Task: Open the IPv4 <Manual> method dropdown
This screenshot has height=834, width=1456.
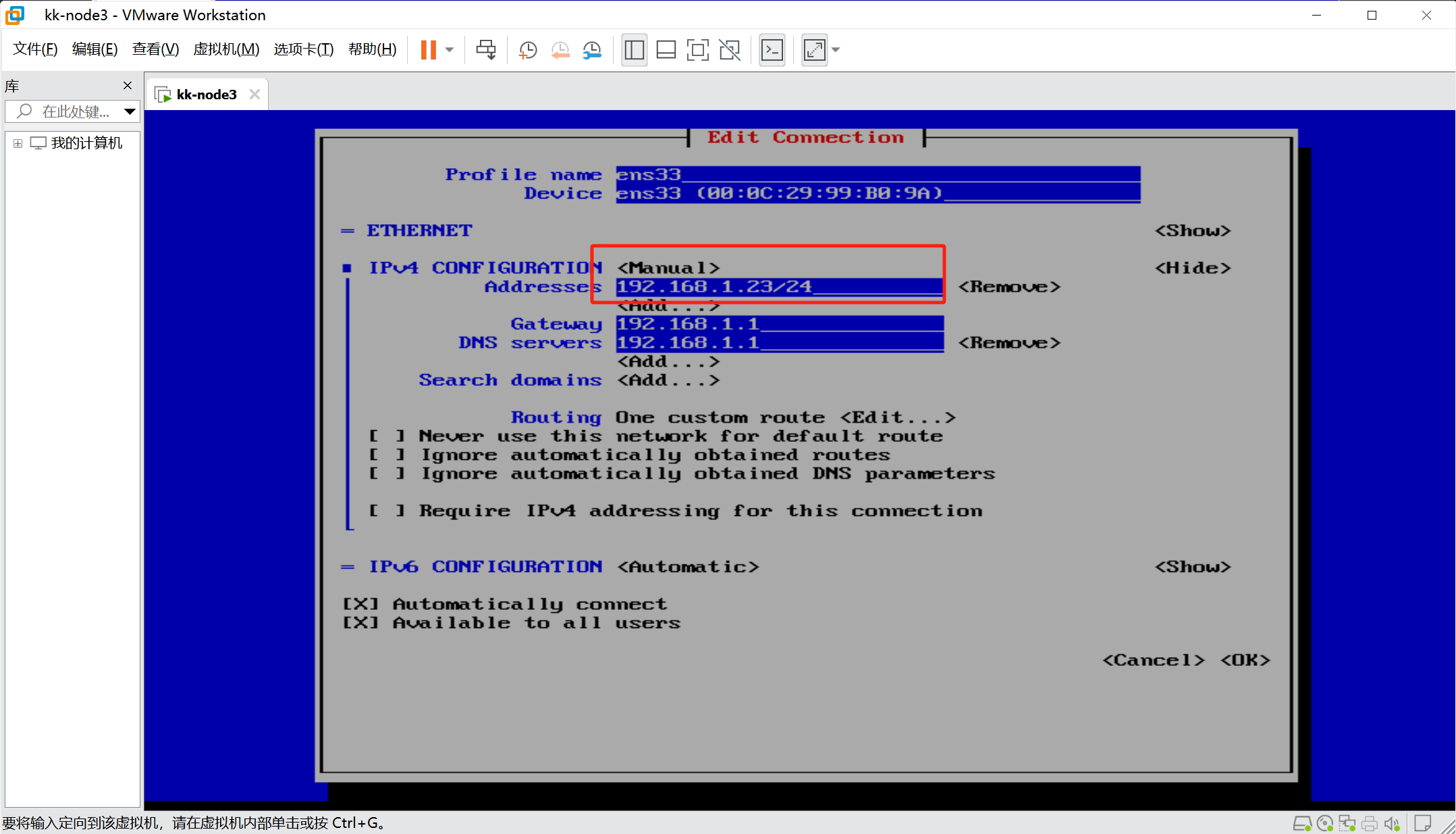Action: [x=668, y=268]
